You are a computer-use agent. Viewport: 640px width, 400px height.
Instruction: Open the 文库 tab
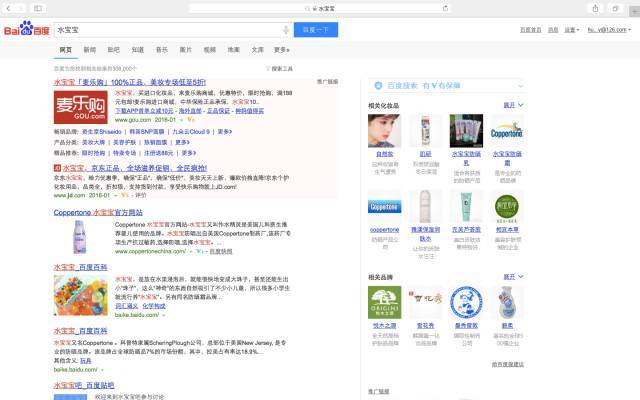258,50
